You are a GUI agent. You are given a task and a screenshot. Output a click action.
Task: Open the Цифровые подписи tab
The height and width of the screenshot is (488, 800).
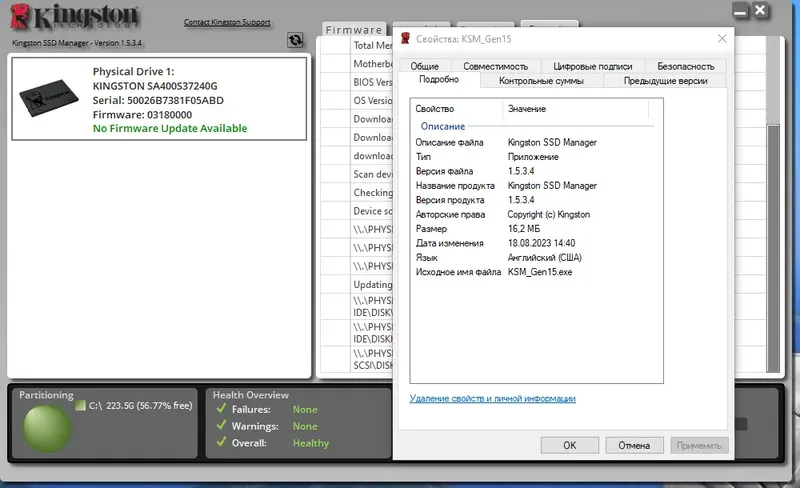click(592, 66)
